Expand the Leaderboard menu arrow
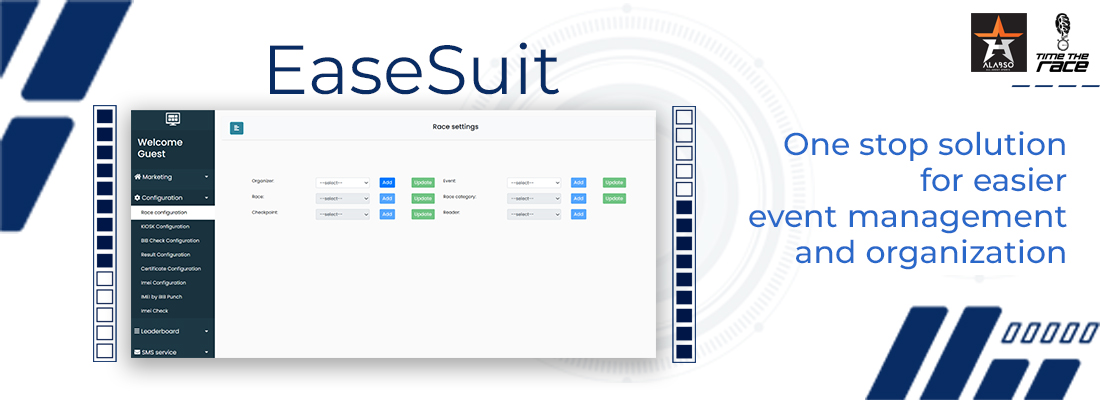1100x400 pixels. pos(206,331)
